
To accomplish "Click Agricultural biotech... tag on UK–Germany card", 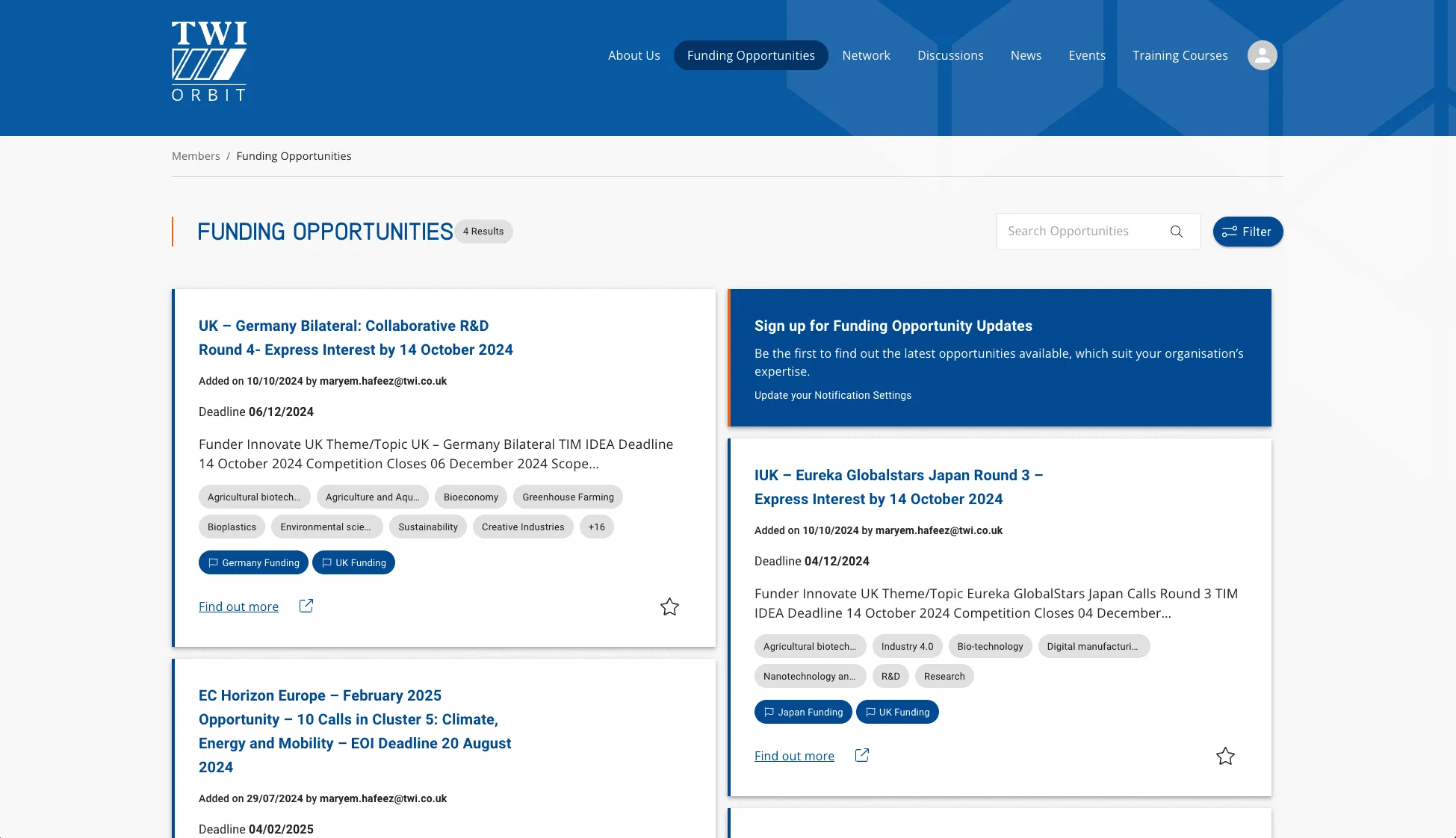I will pyautogui.click(x=254, y=497).
